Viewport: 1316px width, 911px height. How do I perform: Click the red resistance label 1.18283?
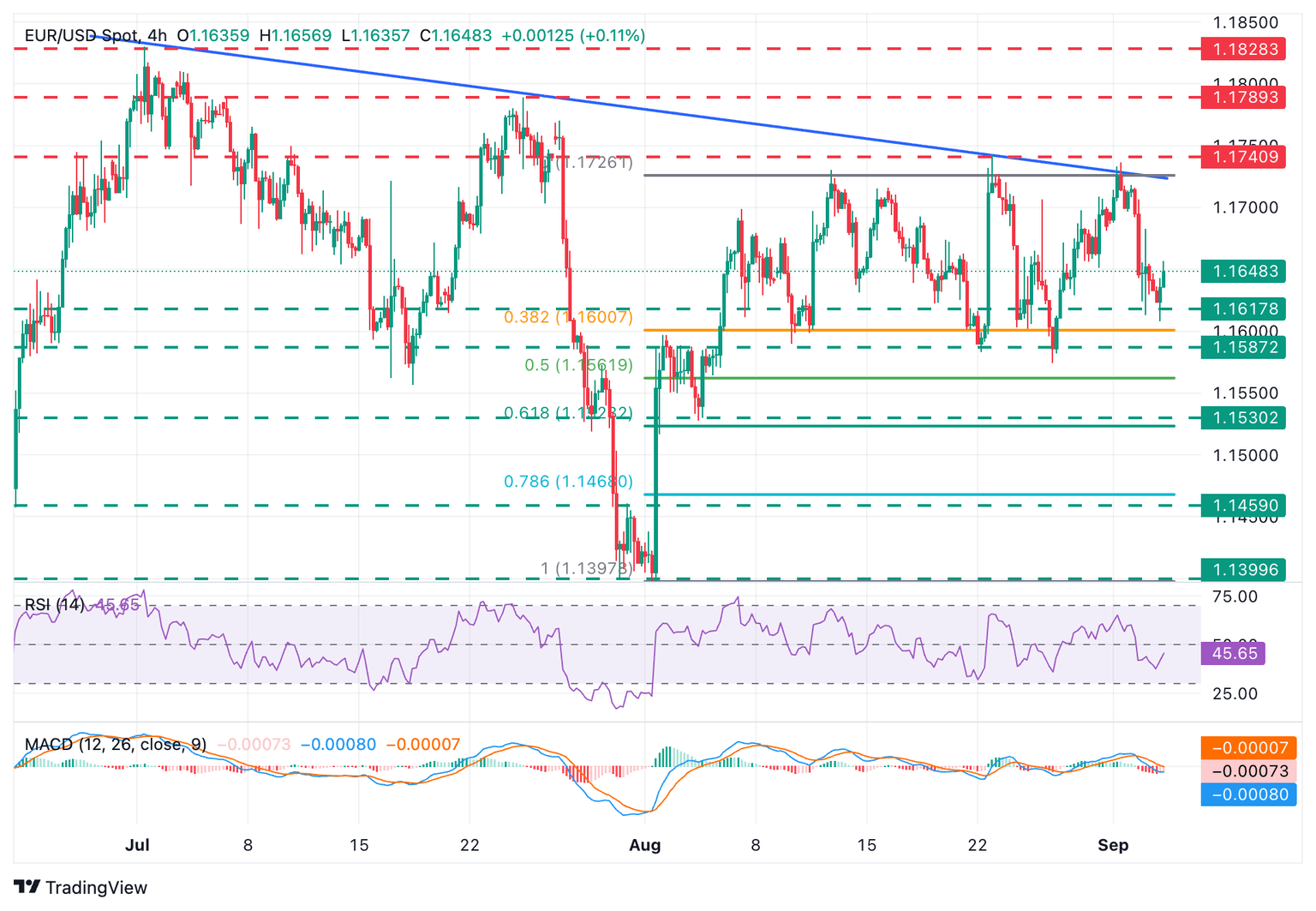[1243, 49]
